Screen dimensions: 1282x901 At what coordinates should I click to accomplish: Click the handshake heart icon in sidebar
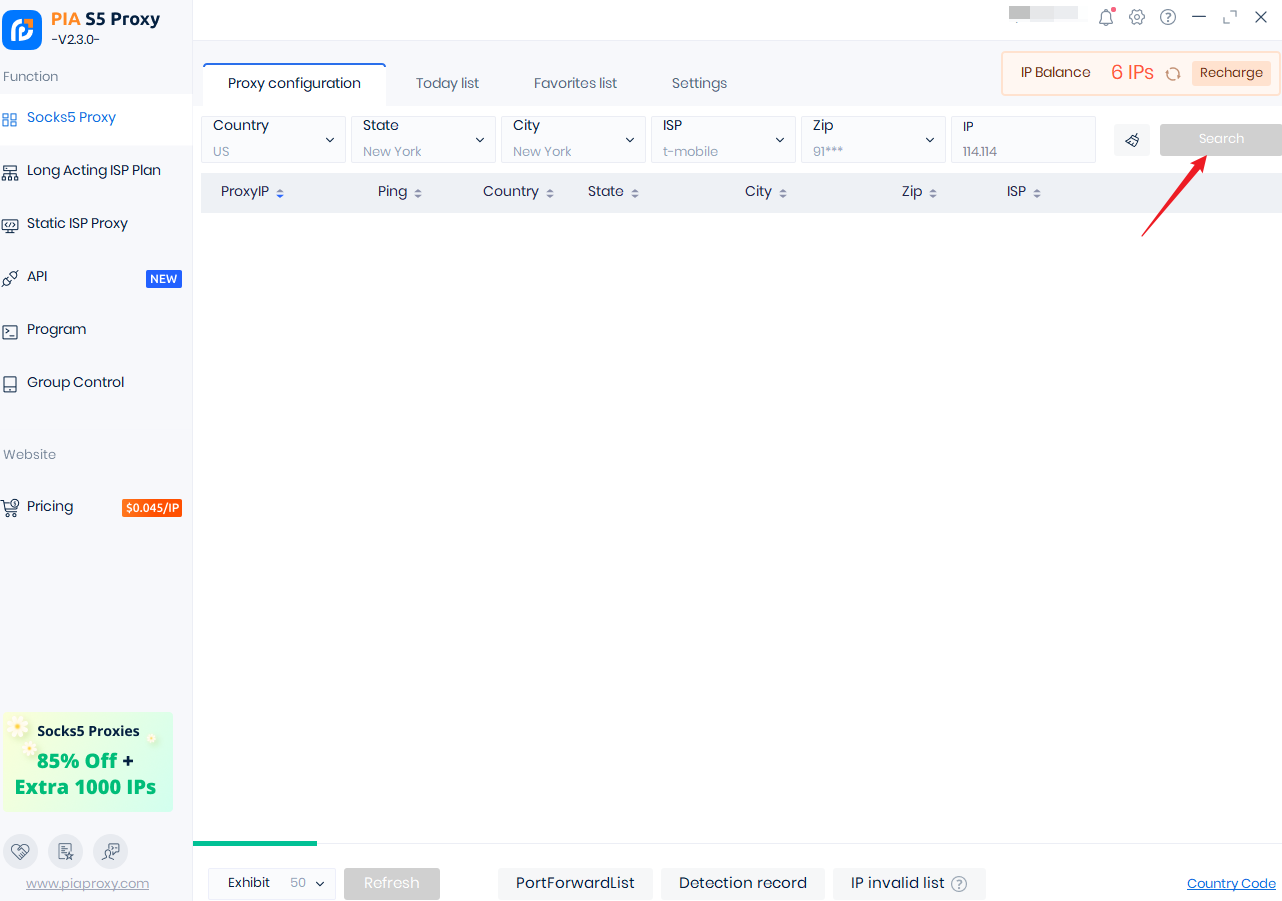pos(21,851)
